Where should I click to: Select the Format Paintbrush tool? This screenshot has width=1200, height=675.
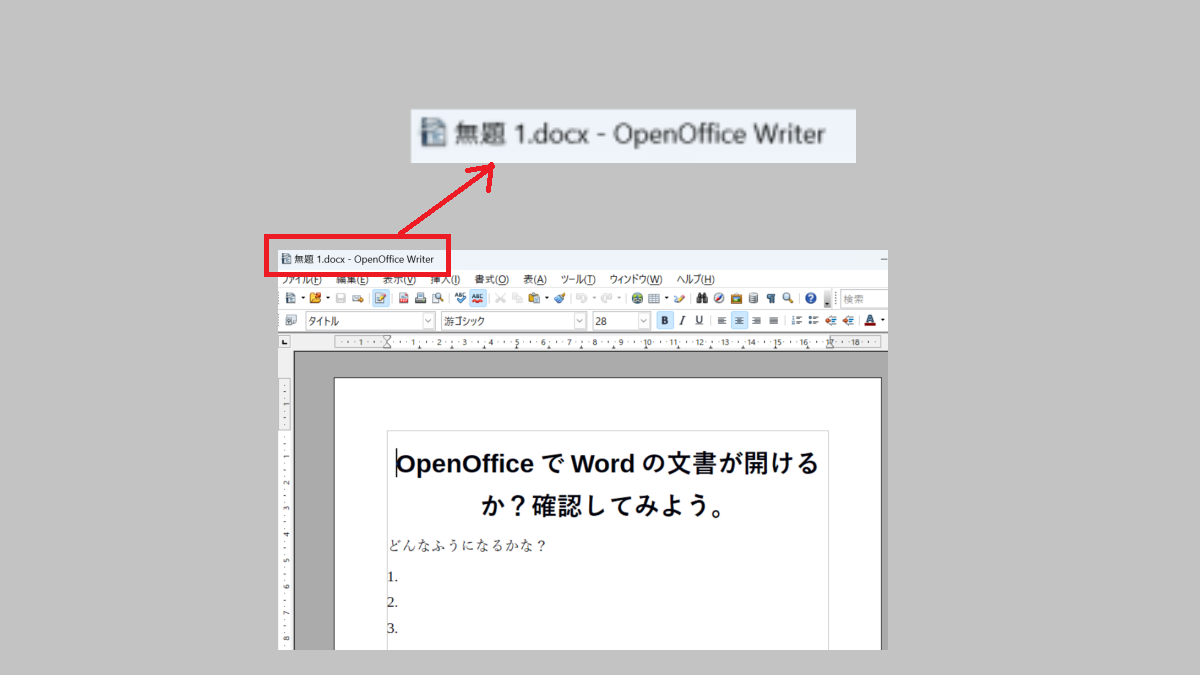[x=560, y=298]
